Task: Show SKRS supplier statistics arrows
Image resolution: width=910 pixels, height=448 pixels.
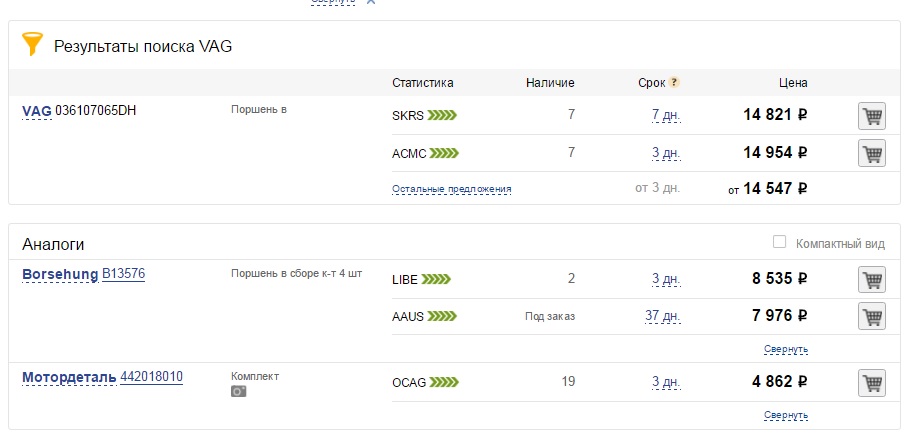Action: click(x=442, y=115)
